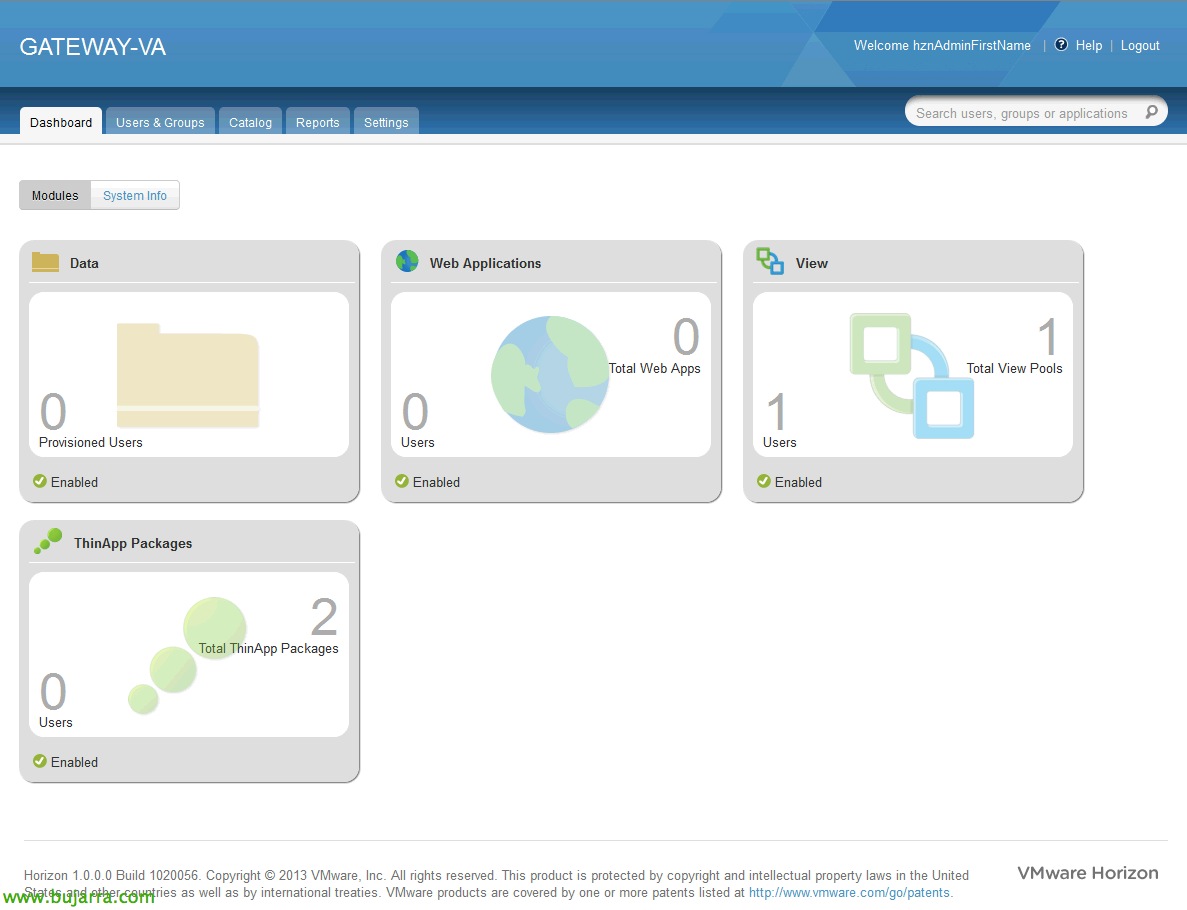Click the green Enabled checkmark under Web Applications
The width and height of the screenshot is (1187, 910).
coord(402,481)
